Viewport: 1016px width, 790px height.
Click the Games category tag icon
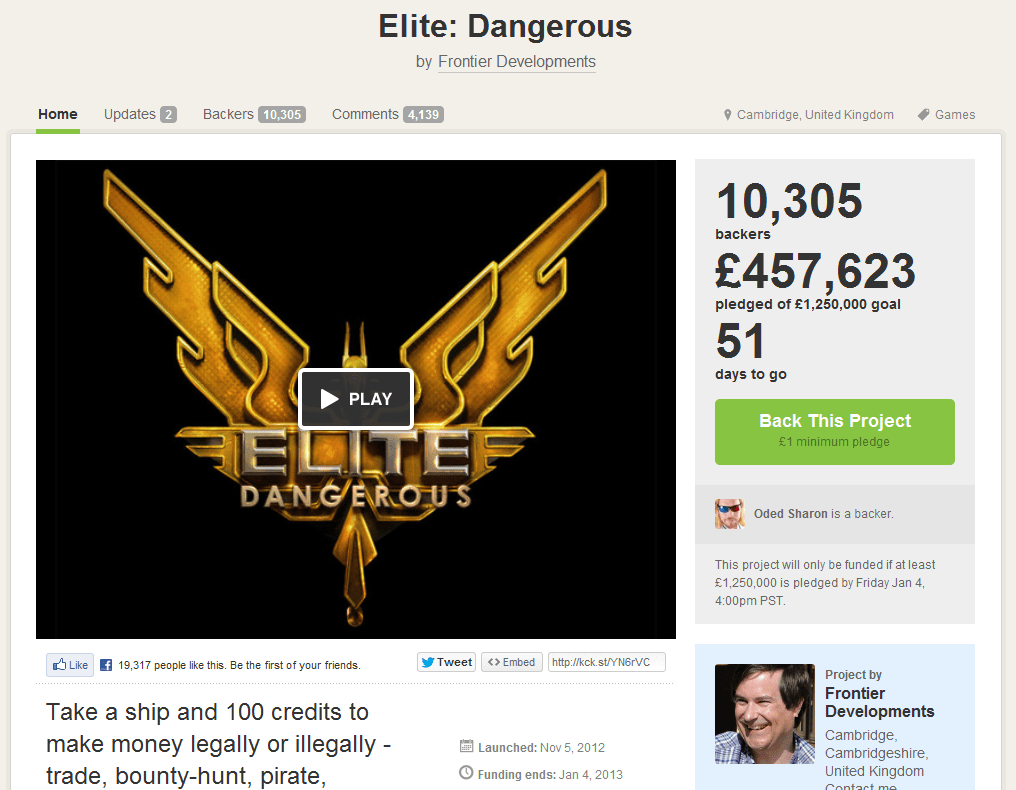coord(923,115)
